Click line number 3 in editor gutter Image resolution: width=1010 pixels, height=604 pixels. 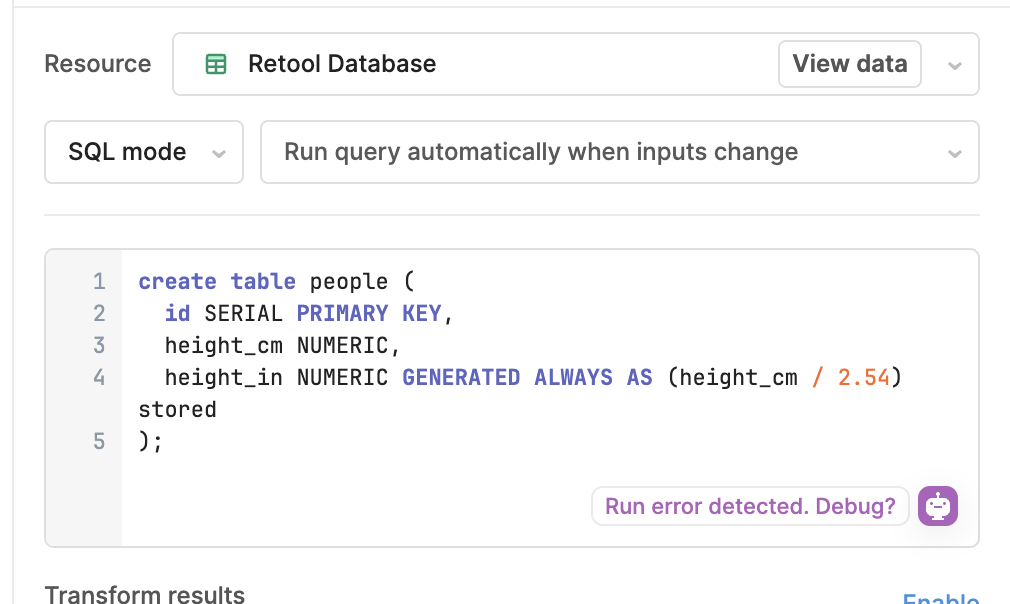coord(98,345)
